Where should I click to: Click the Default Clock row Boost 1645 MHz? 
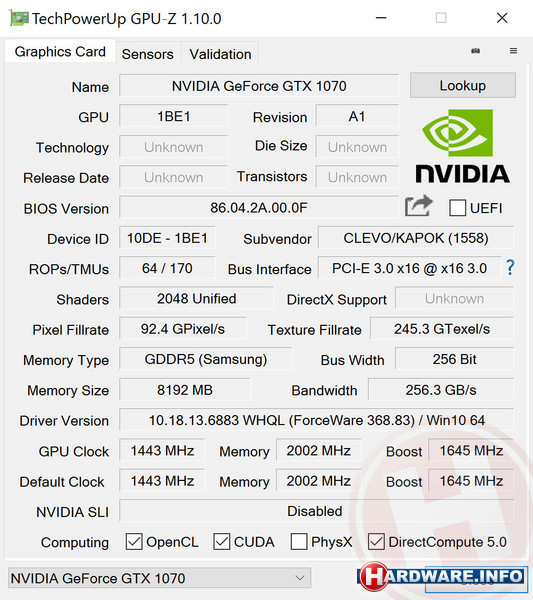coord(471,481)
